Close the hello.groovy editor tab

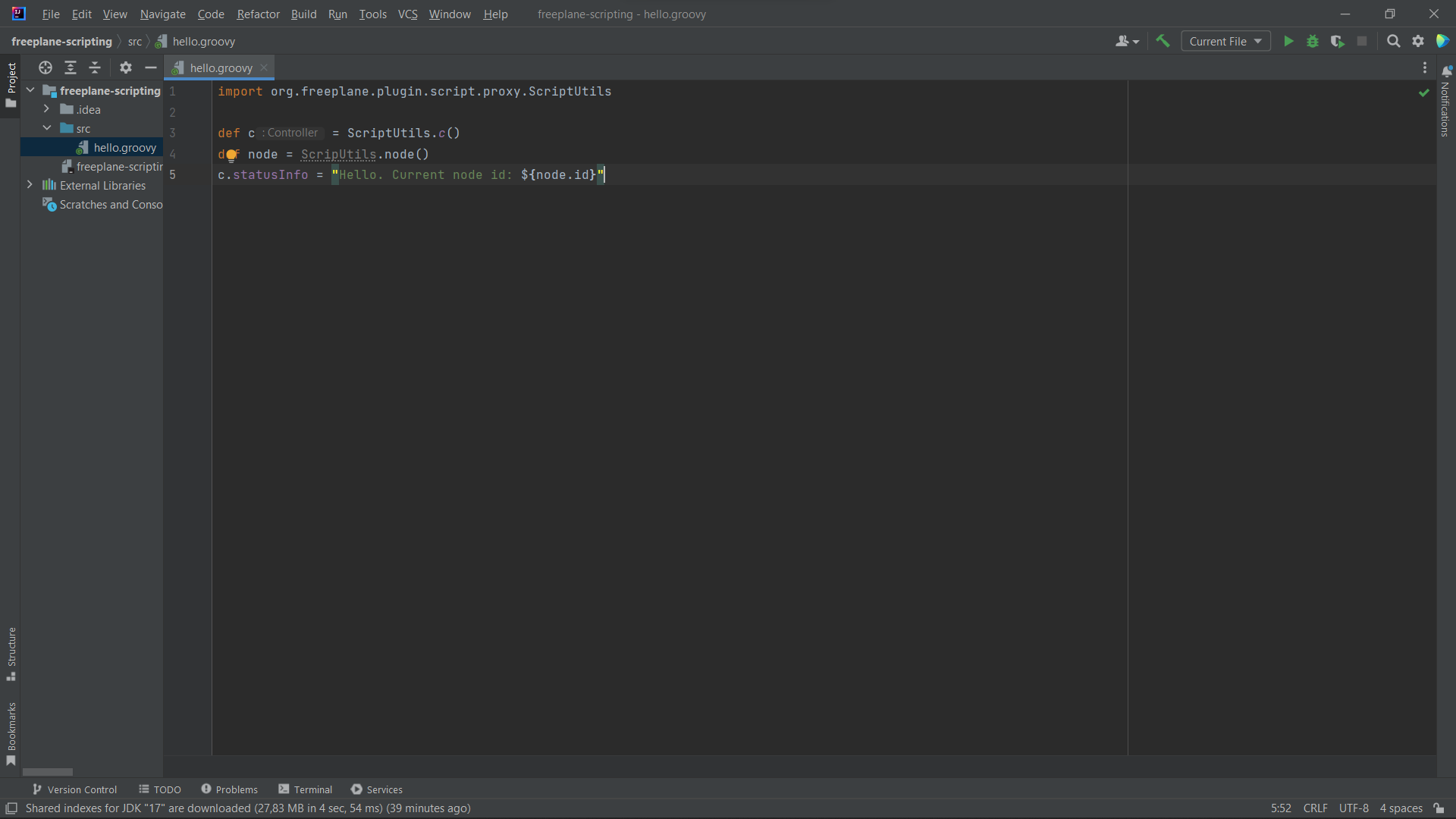click(264, 67)
